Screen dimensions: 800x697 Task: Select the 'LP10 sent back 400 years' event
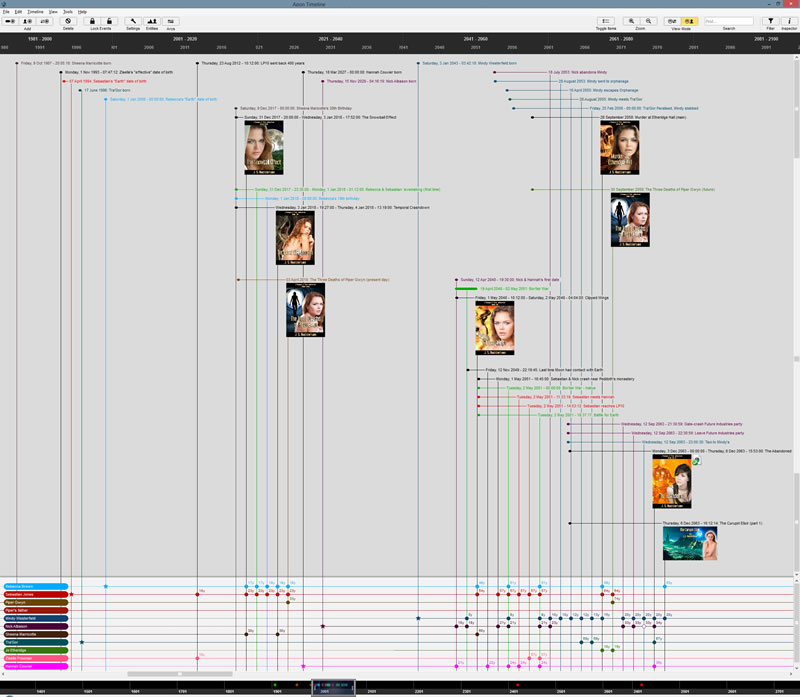(253, 63)
